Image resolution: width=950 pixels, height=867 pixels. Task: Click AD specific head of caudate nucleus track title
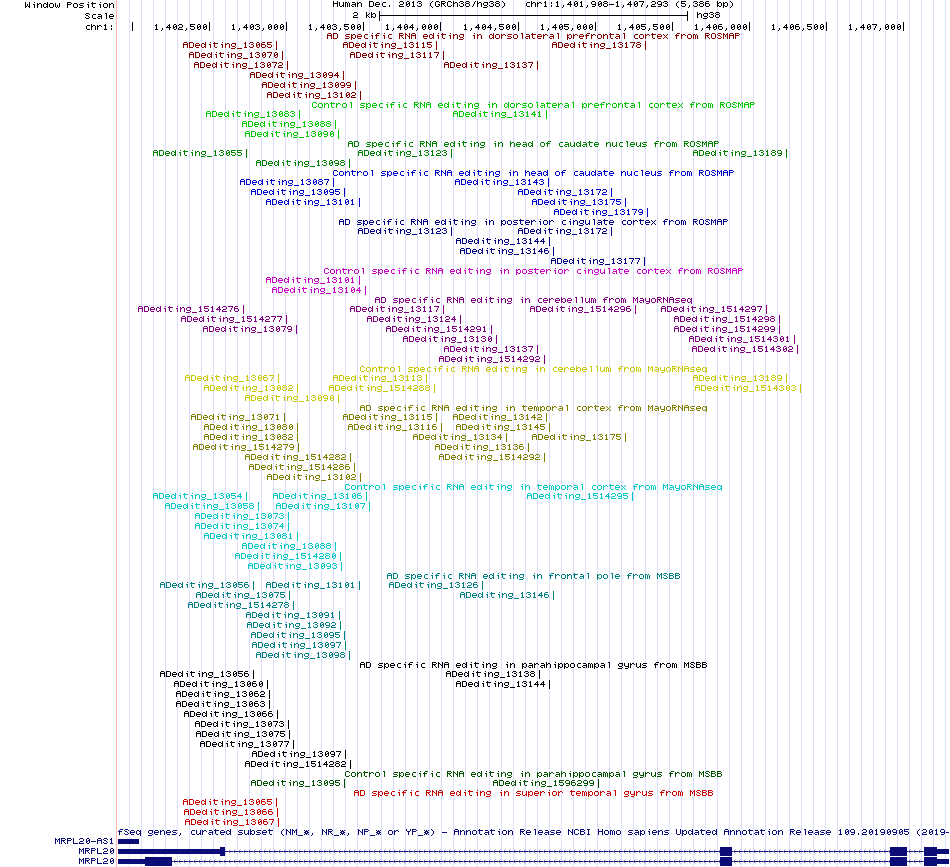(x=533, y=144)
